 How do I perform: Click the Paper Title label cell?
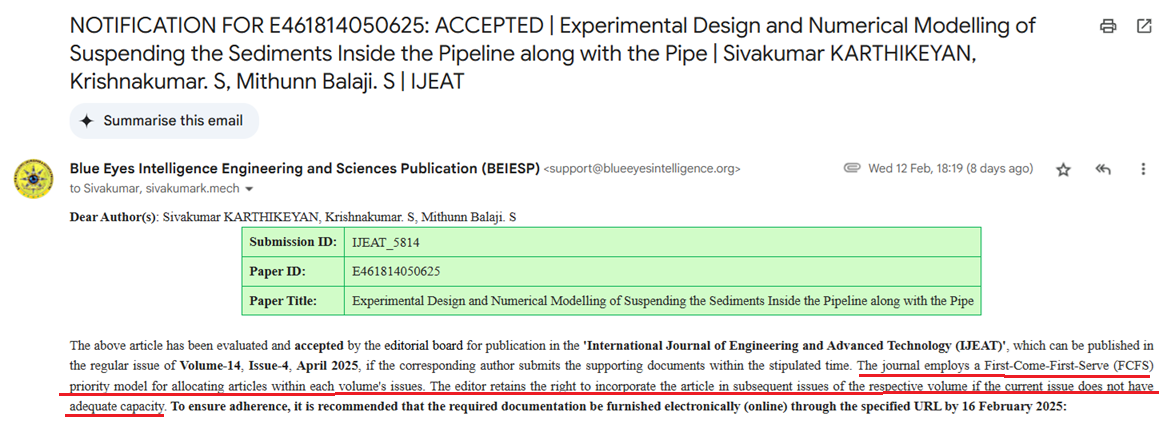pos(292,301)
